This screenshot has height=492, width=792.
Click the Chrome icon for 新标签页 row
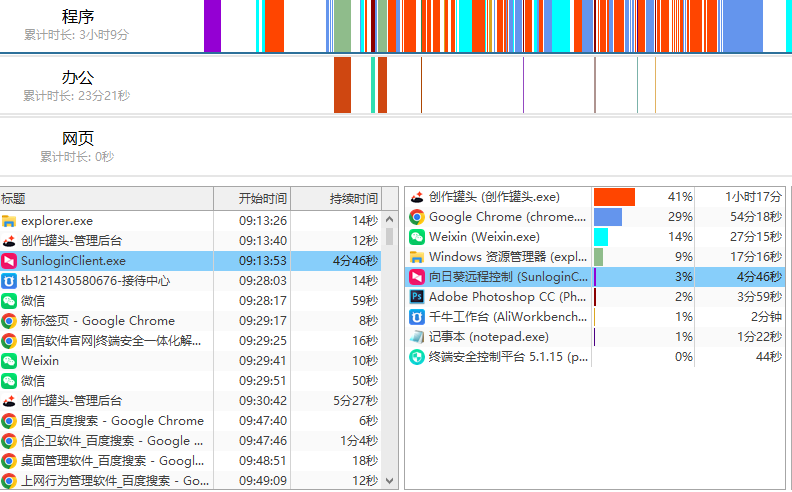pos(9,321)
